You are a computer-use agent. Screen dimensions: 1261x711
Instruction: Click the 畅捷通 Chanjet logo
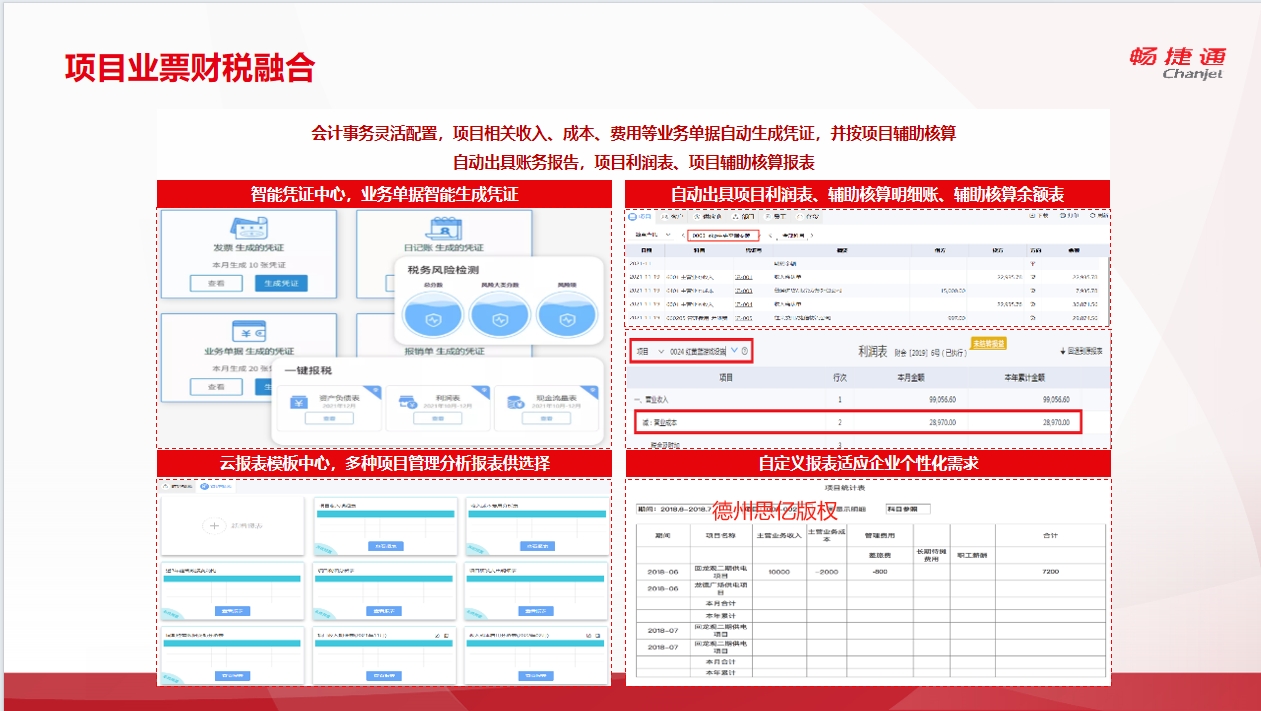(x=1178, y=62)
